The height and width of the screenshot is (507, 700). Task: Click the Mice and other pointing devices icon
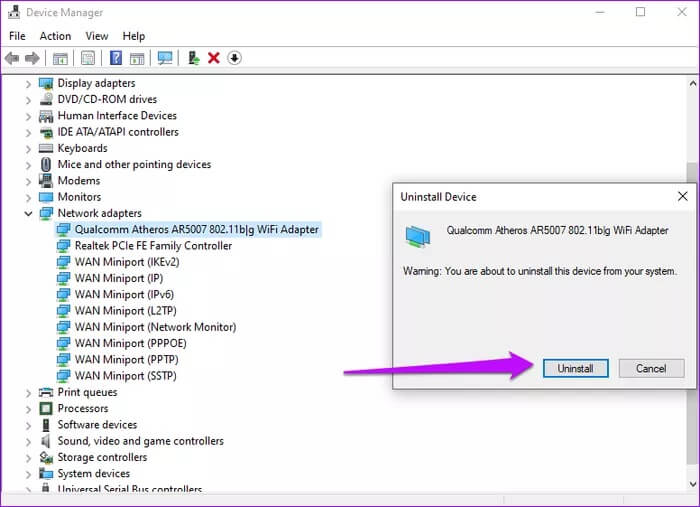point(46,165)
